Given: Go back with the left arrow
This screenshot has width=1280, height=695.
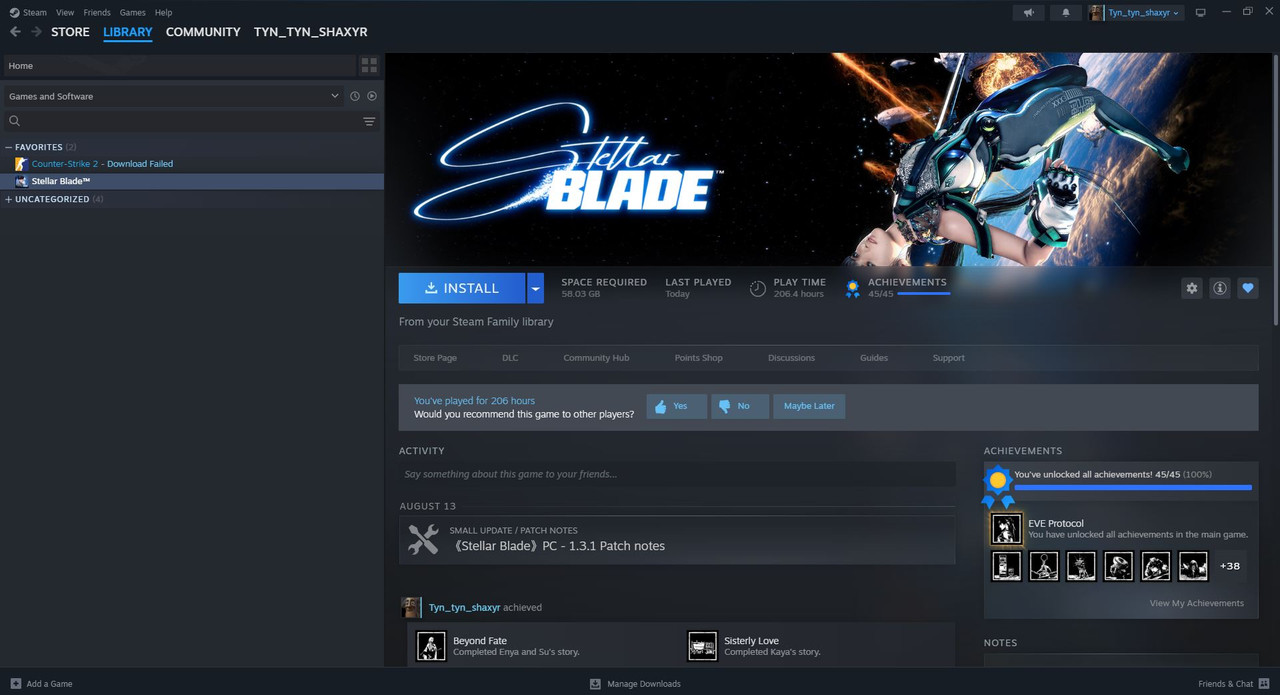Looking at the screenshot, I should [15, 32].
